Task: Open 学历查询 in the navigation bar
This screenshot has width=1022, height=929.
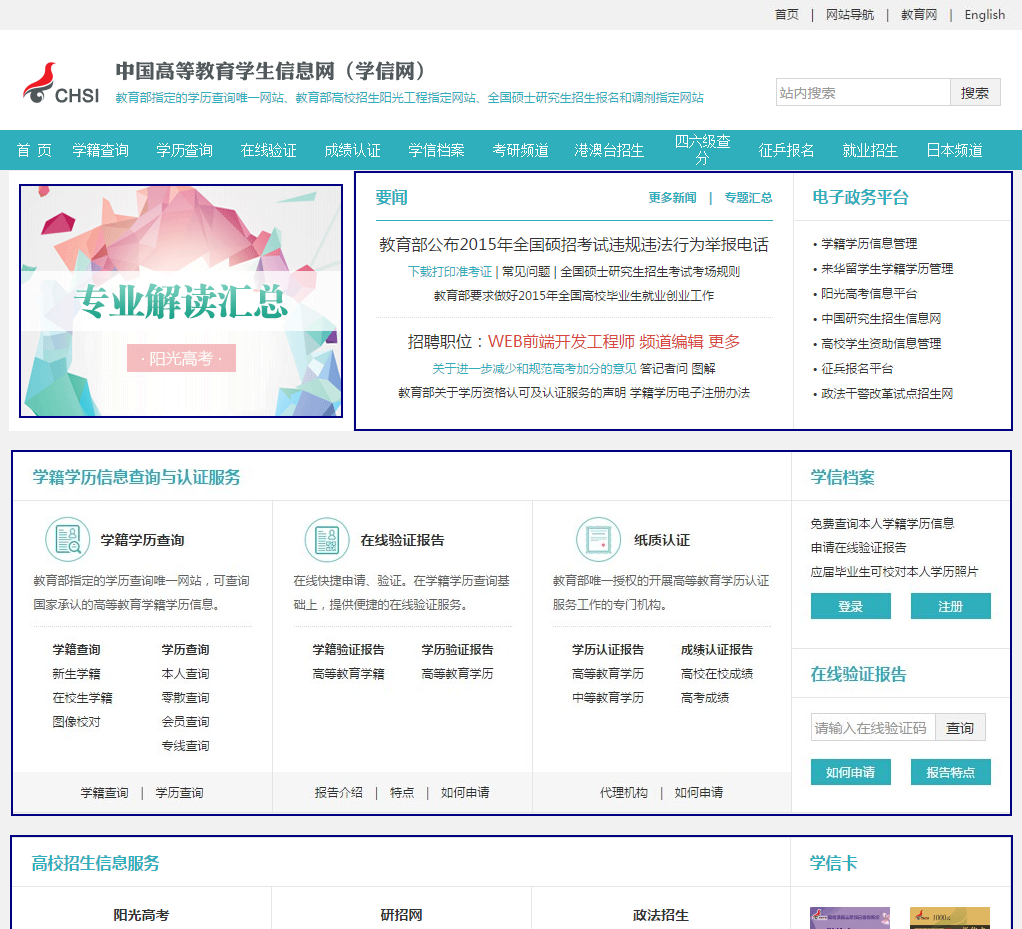Action: [x=184, y=151]
